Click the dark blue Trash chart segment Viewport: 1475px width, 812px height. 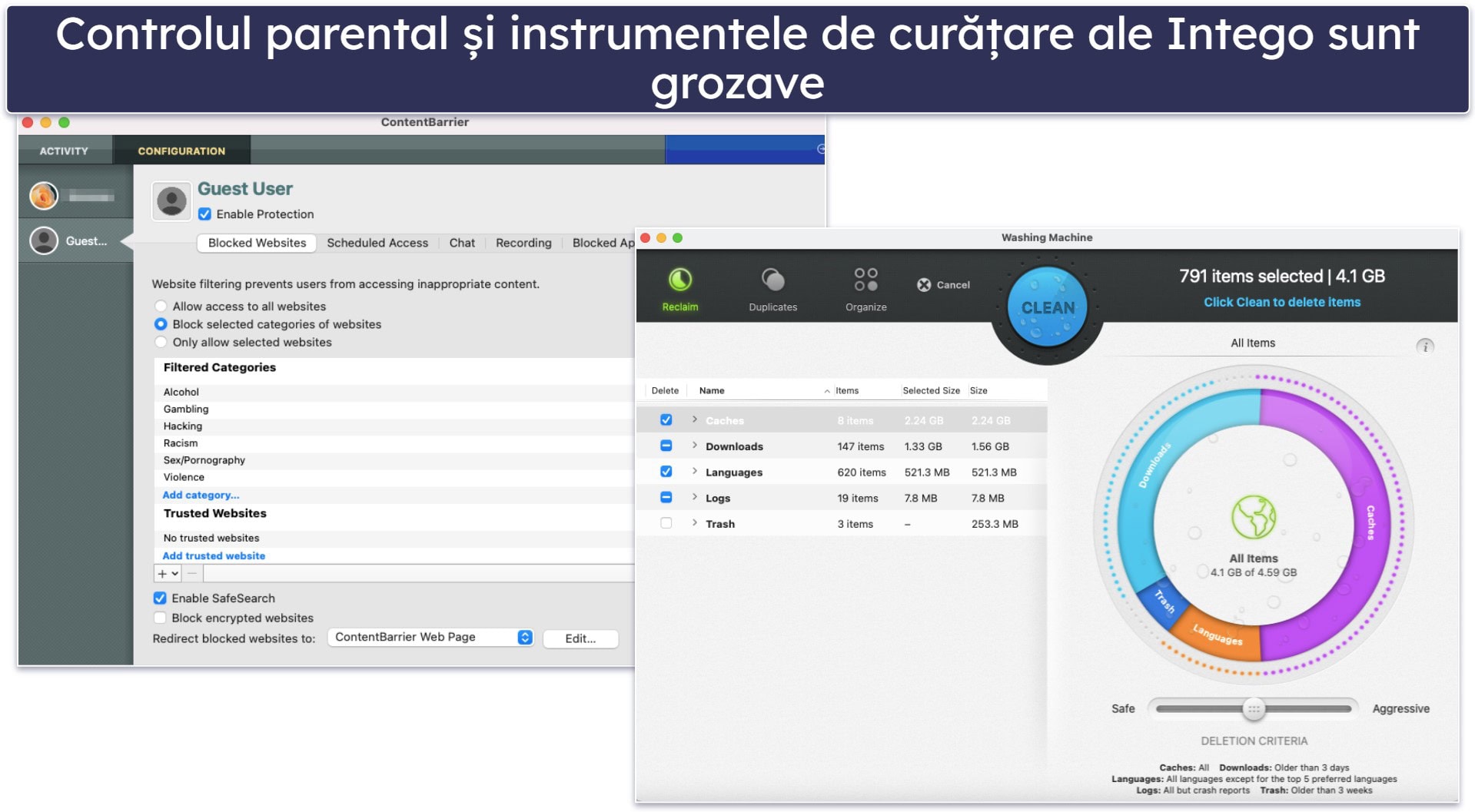[x=1164, y=602]
